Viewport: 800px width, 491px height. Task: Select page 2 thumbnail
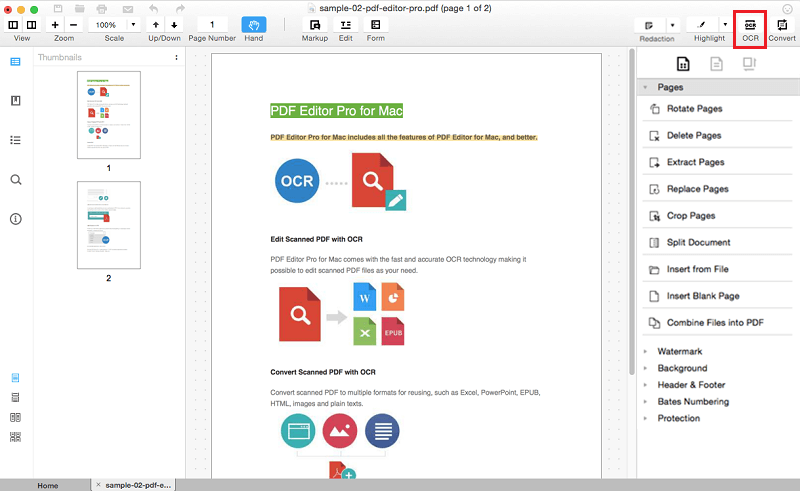pos(109,225)
